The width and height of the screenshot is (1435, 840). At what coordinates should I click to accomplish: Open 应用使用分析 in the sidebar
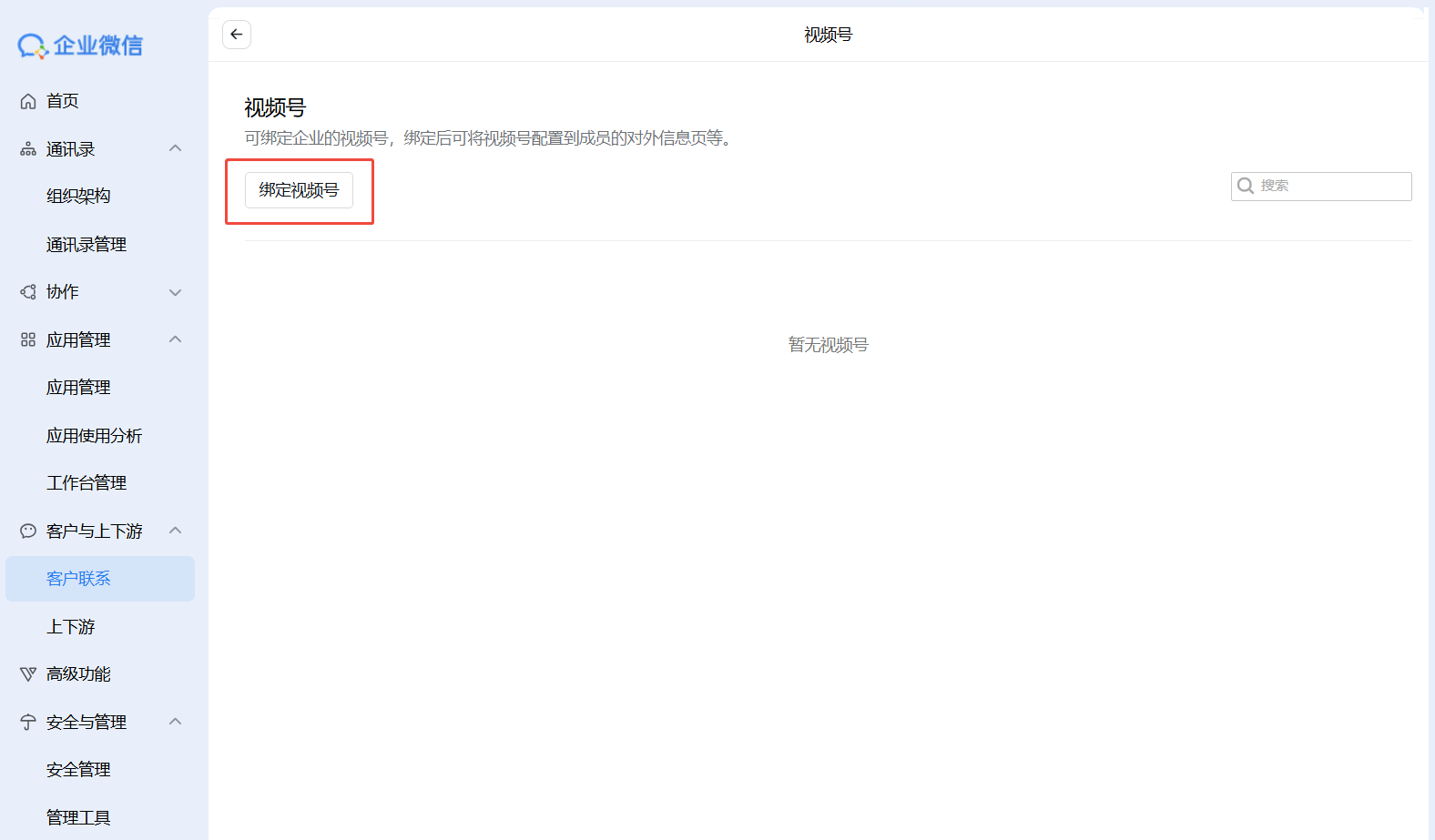[x=94, y=436]
